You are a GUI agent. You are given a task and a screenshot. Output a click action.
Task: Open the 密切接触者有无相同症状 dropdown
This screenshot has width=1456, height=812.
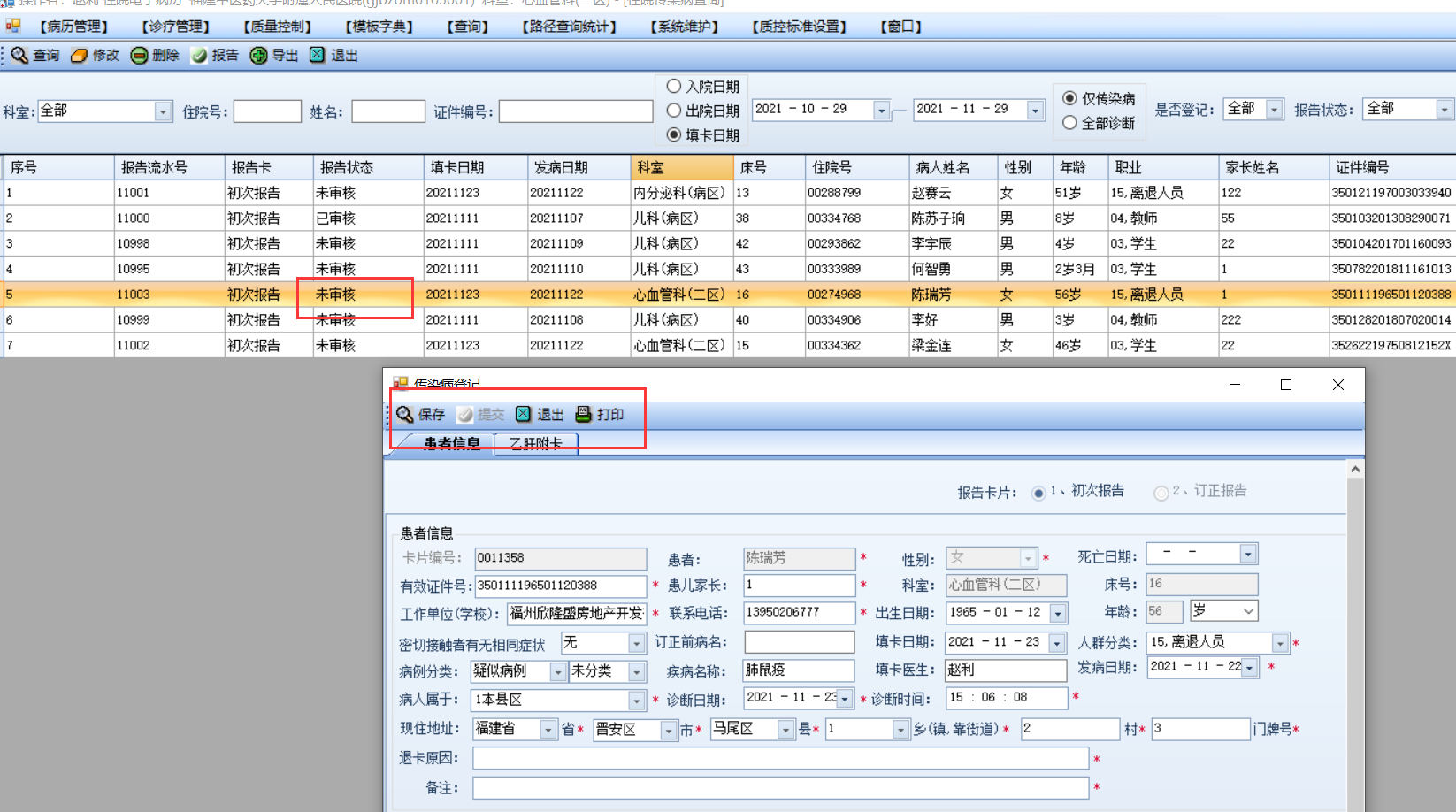click(637, 643)
